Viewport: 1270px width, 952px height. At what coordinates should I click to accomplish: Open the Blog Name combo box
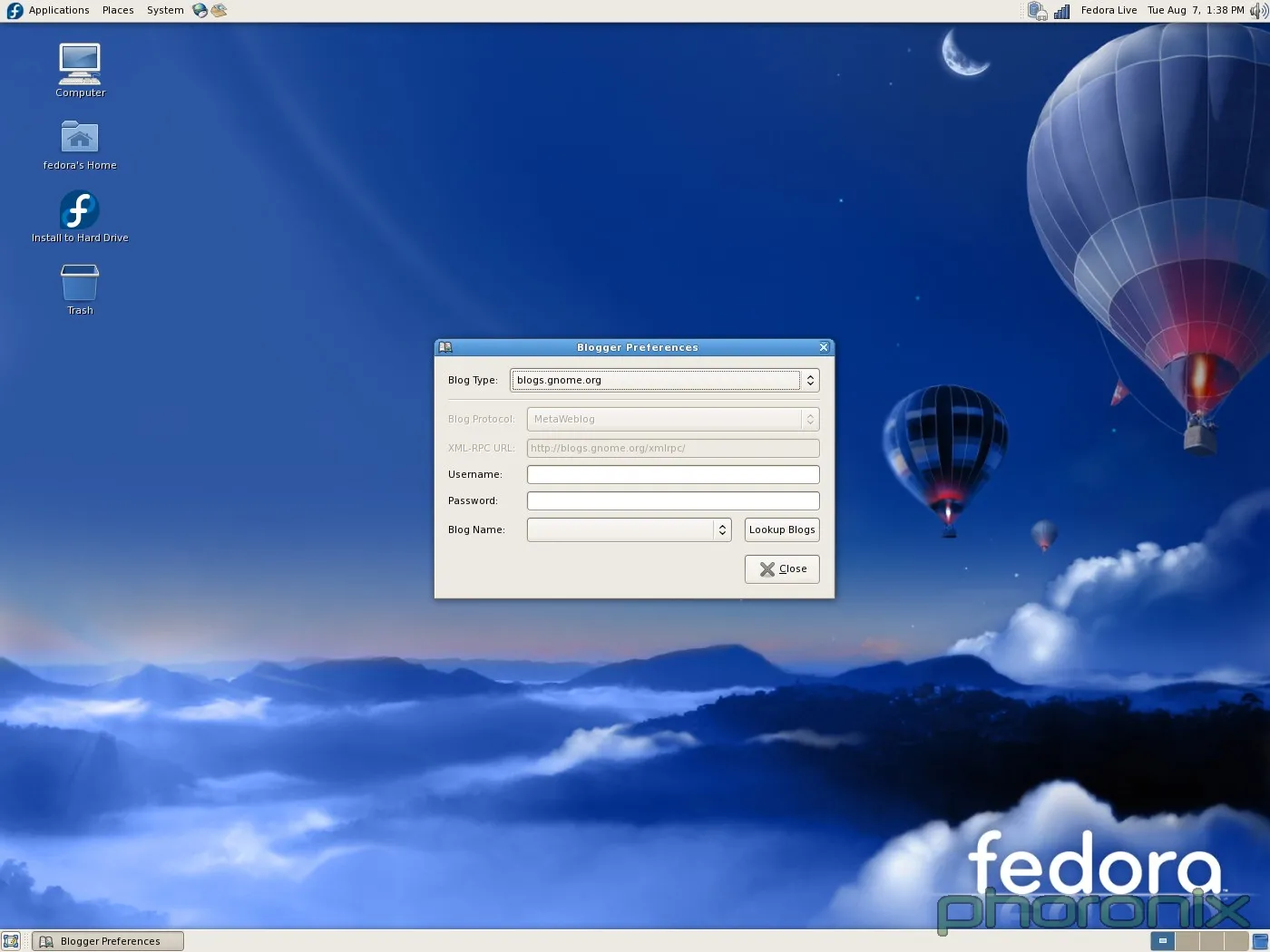point(629,529)
